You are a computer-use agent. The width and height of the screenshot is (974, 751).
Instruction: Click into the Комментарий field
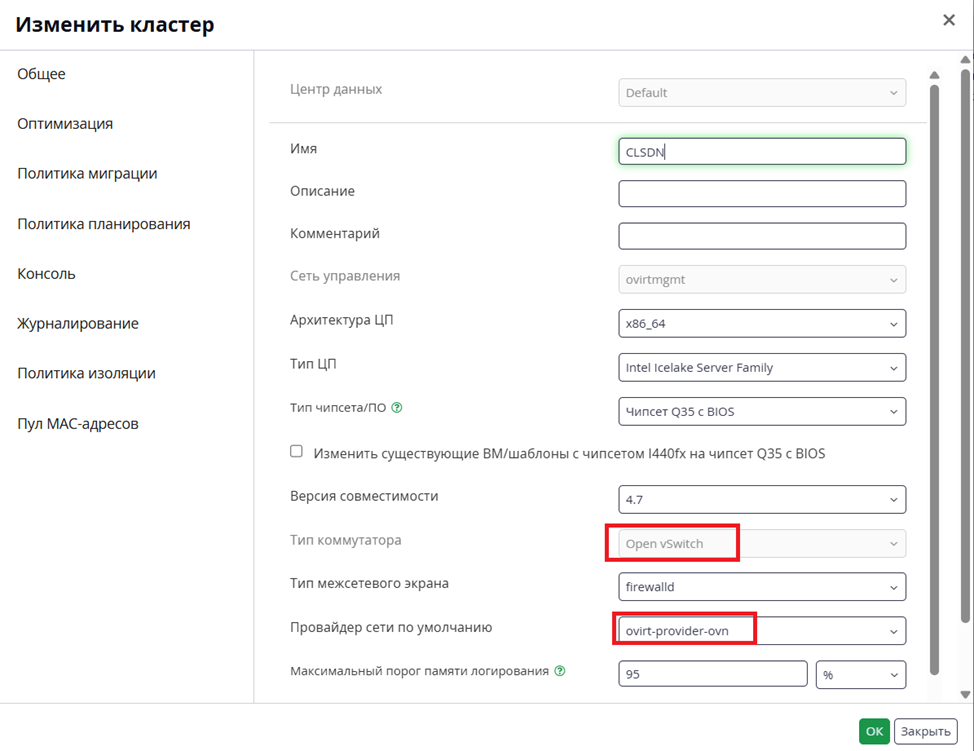[x=762, y=236]
